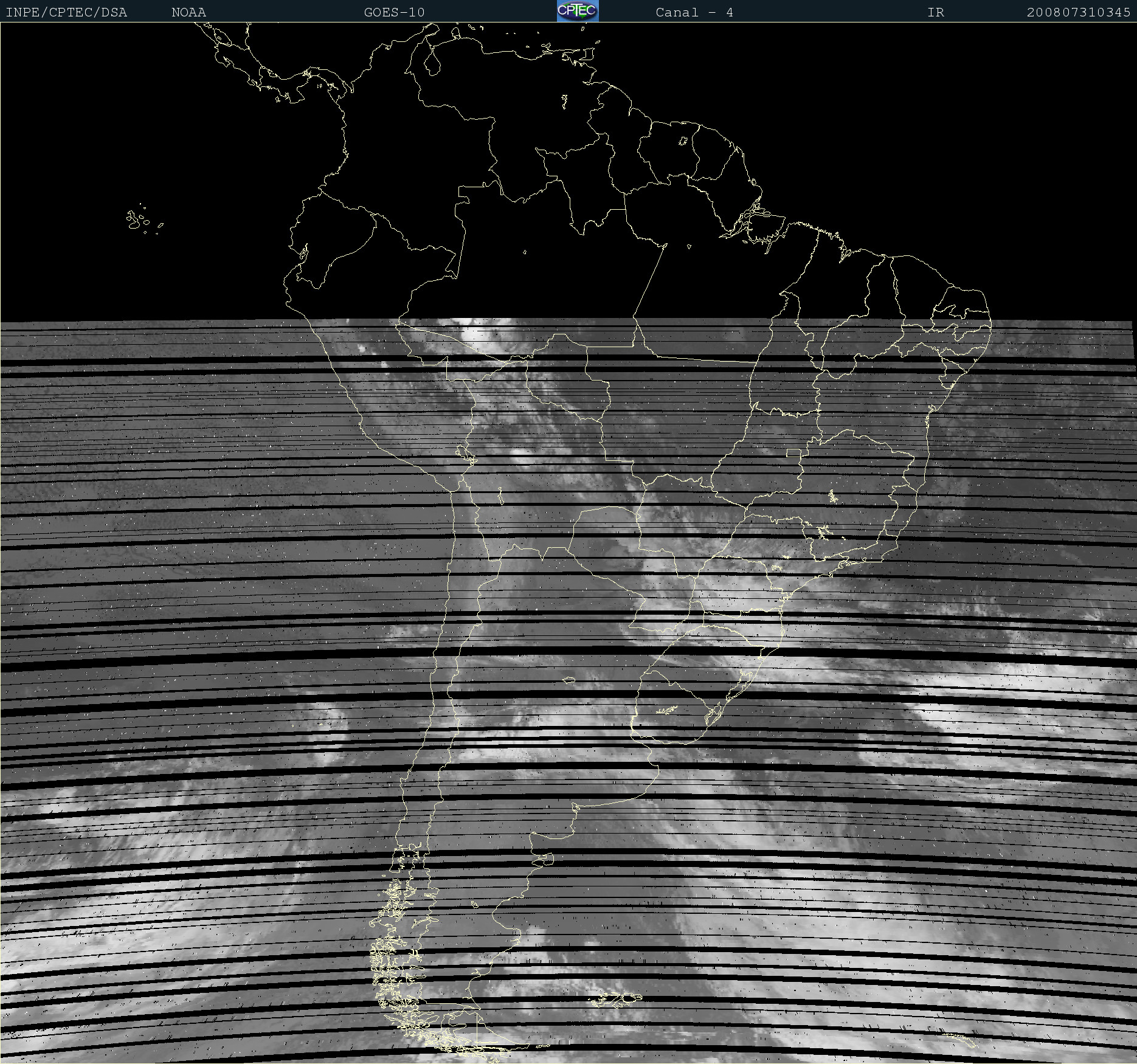This screenshot has width=1137, height=1064.
Task: Select Lake Maracaibo outline in Venezuela
Action: (x=432, y=62)
